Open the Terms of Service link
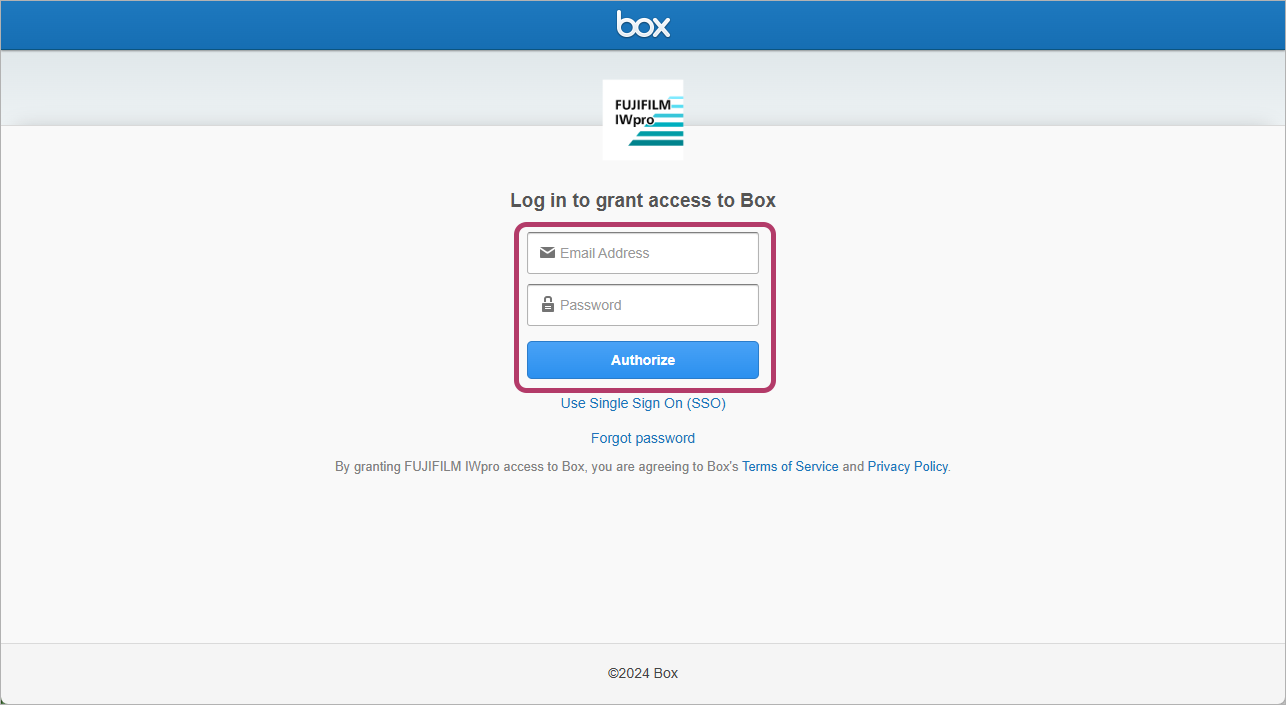 click(x=790, y=466)
